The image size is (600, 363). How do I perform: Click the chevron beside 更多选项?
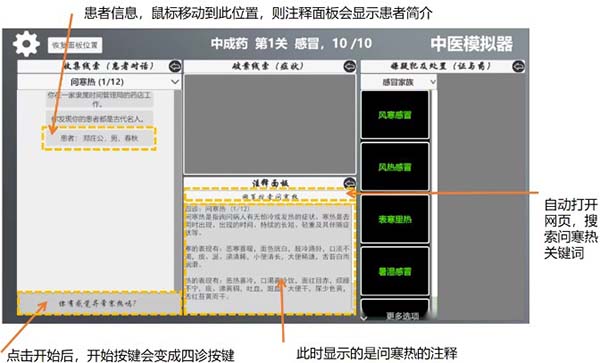click(364, 317)
